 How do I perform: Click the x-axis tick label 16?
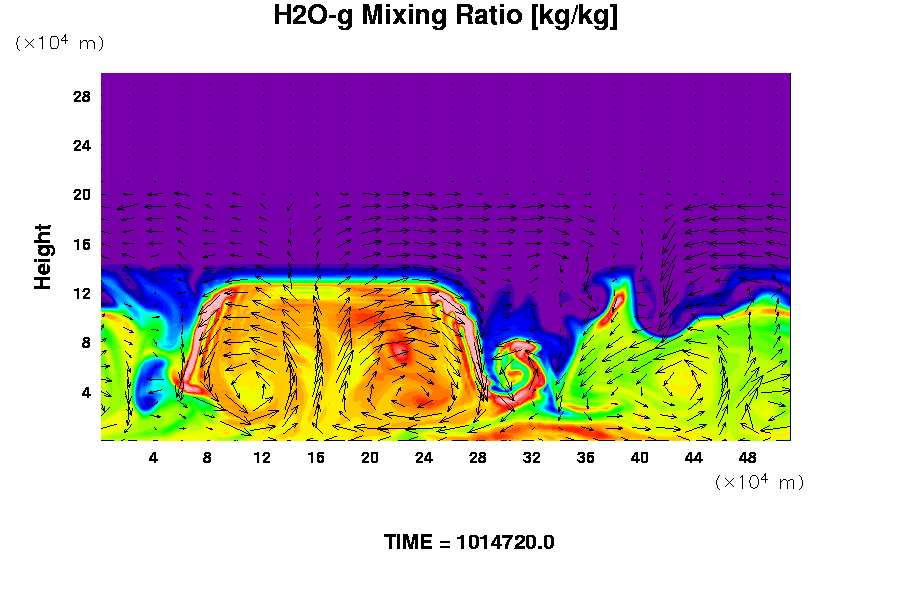click(316, 457)
